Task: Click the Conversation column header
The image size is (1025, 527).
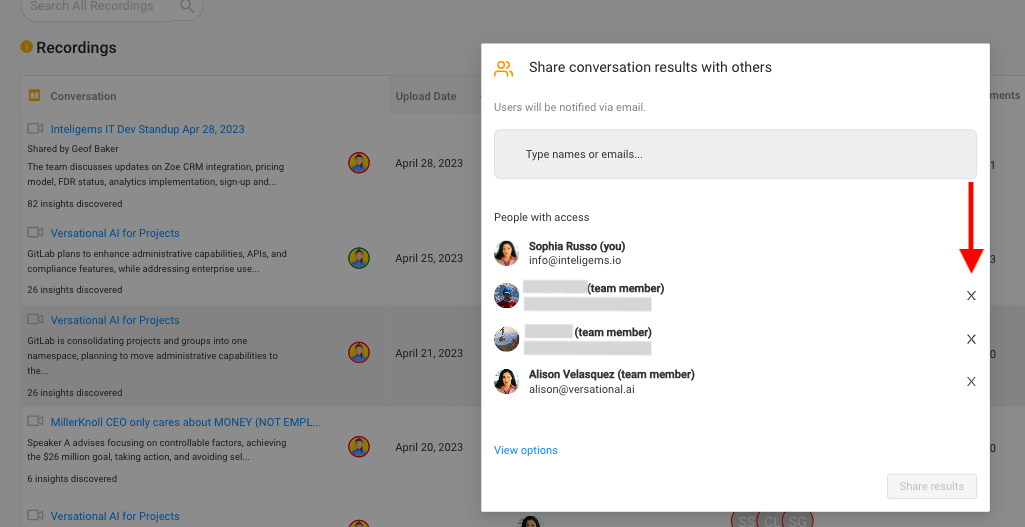Action: (x=83, y=96)
